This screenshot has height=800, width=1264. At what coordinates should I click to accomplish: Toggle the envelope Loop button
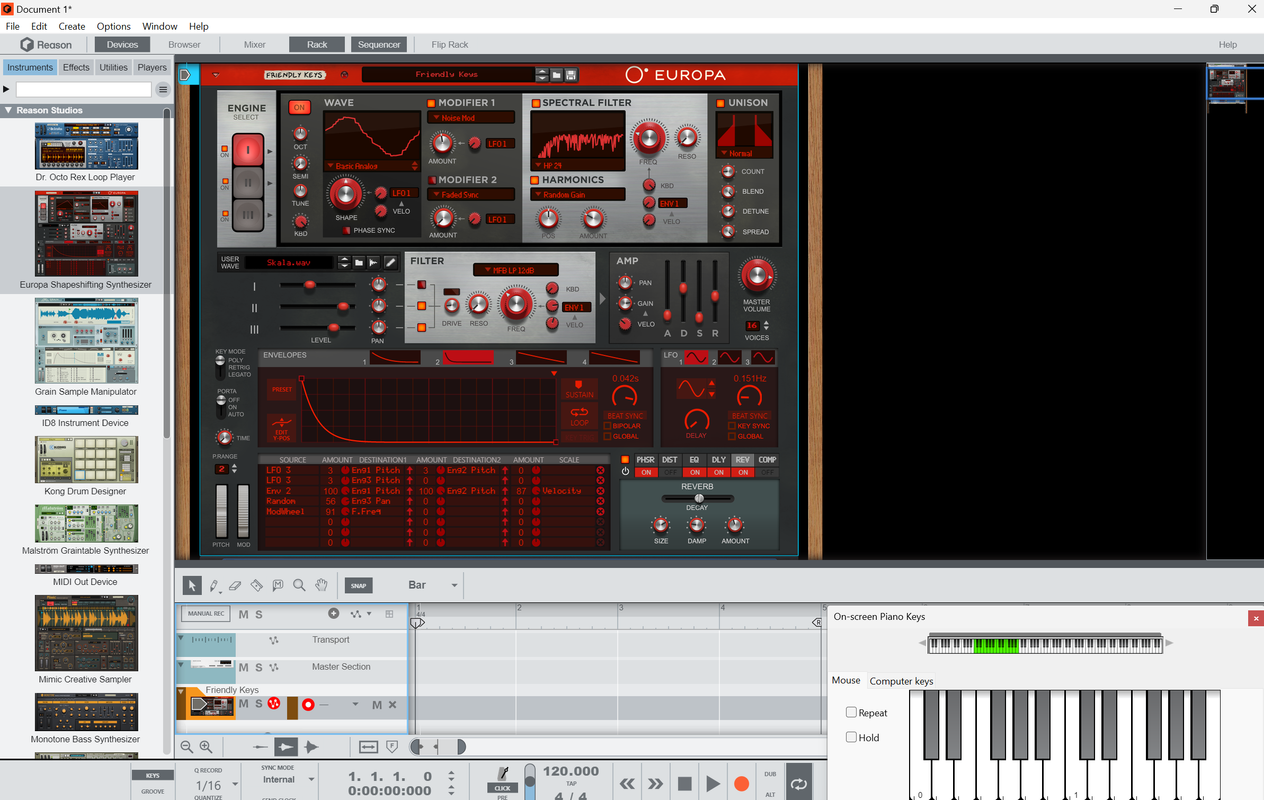(579, 415)
